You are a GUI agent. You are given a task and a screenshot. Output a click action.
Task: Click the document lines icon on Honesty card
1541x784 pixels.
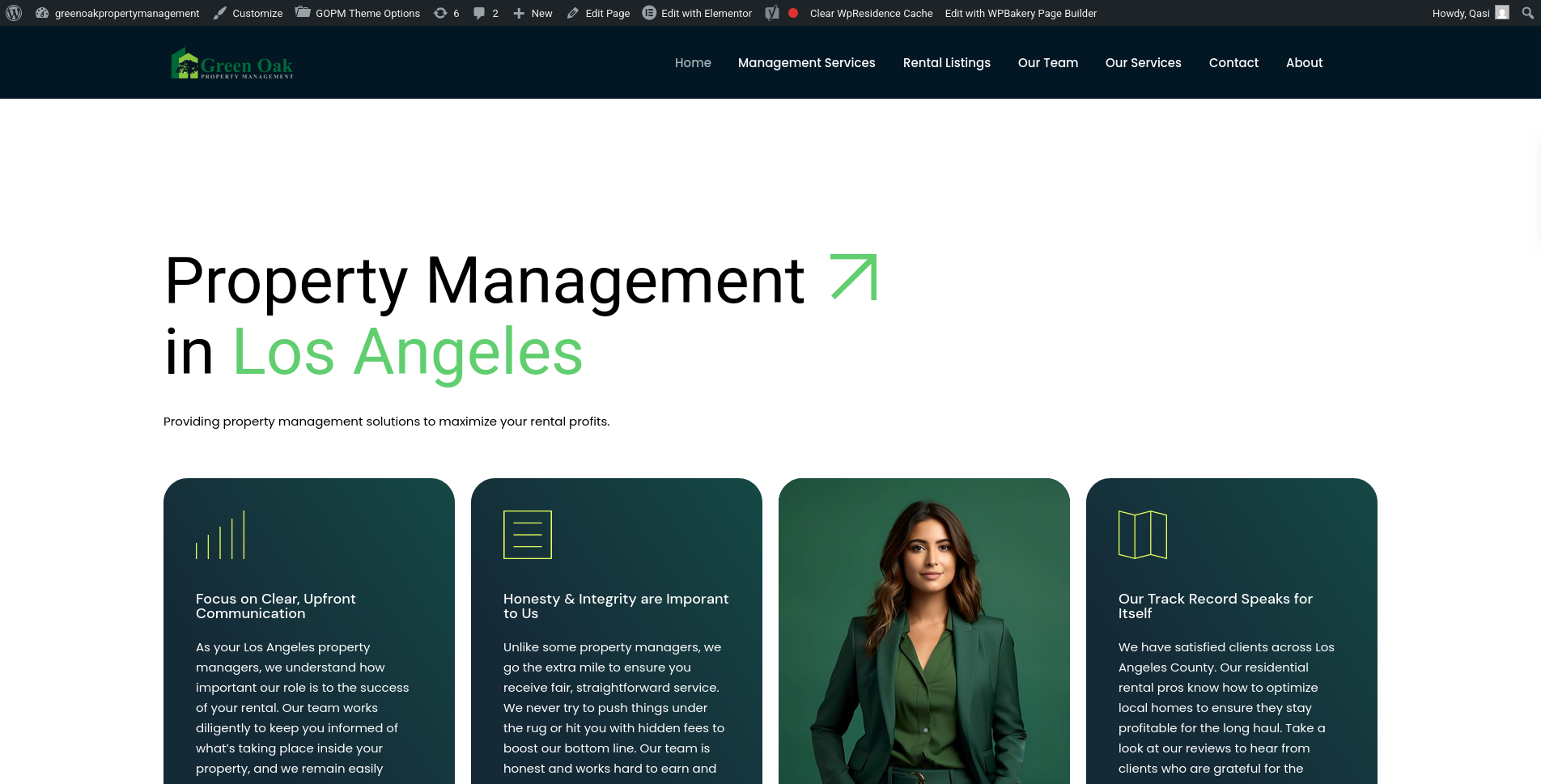click(x=528, y=535)
